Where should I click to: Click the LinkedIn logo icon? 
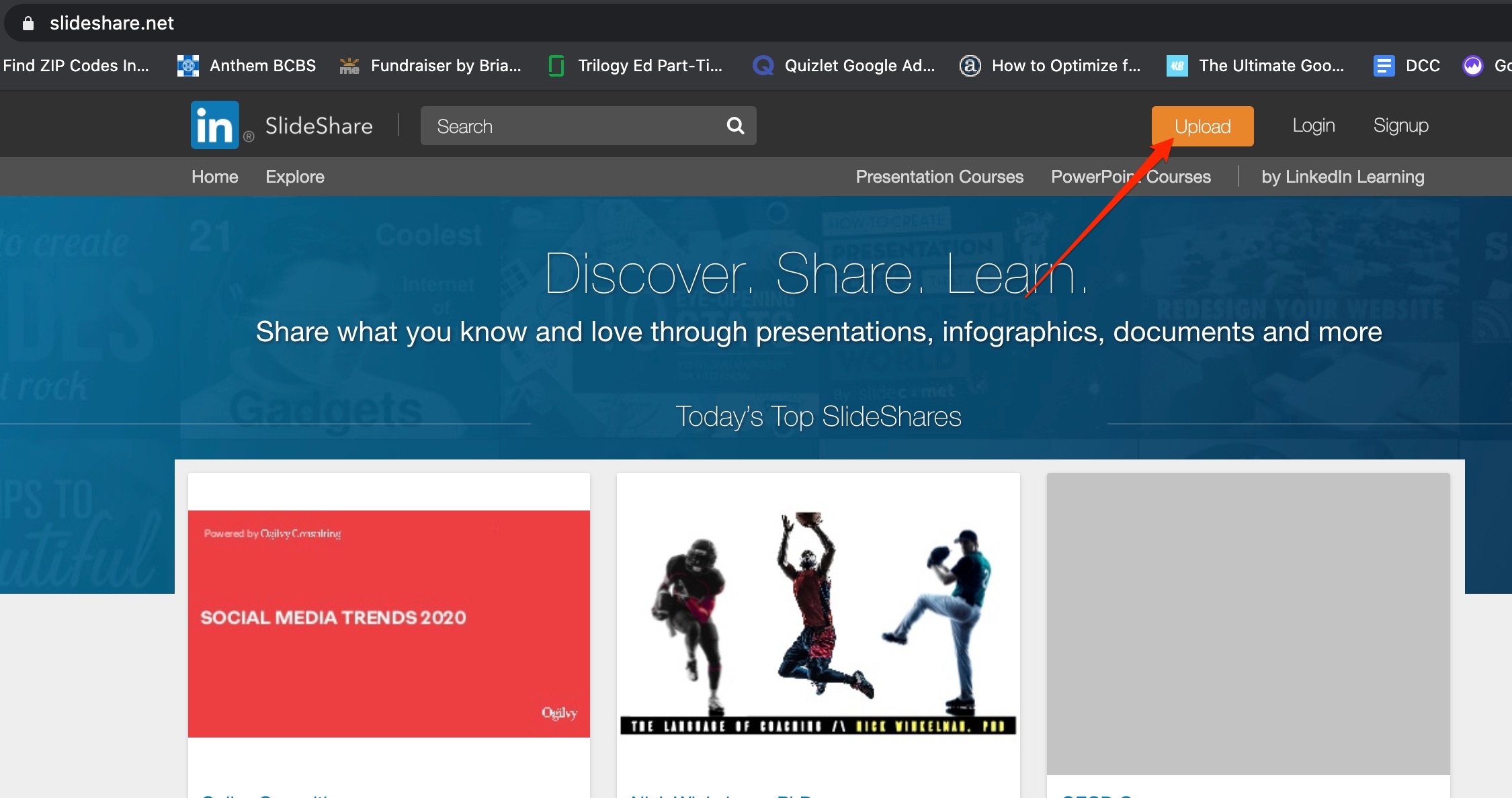coord(215,125)
